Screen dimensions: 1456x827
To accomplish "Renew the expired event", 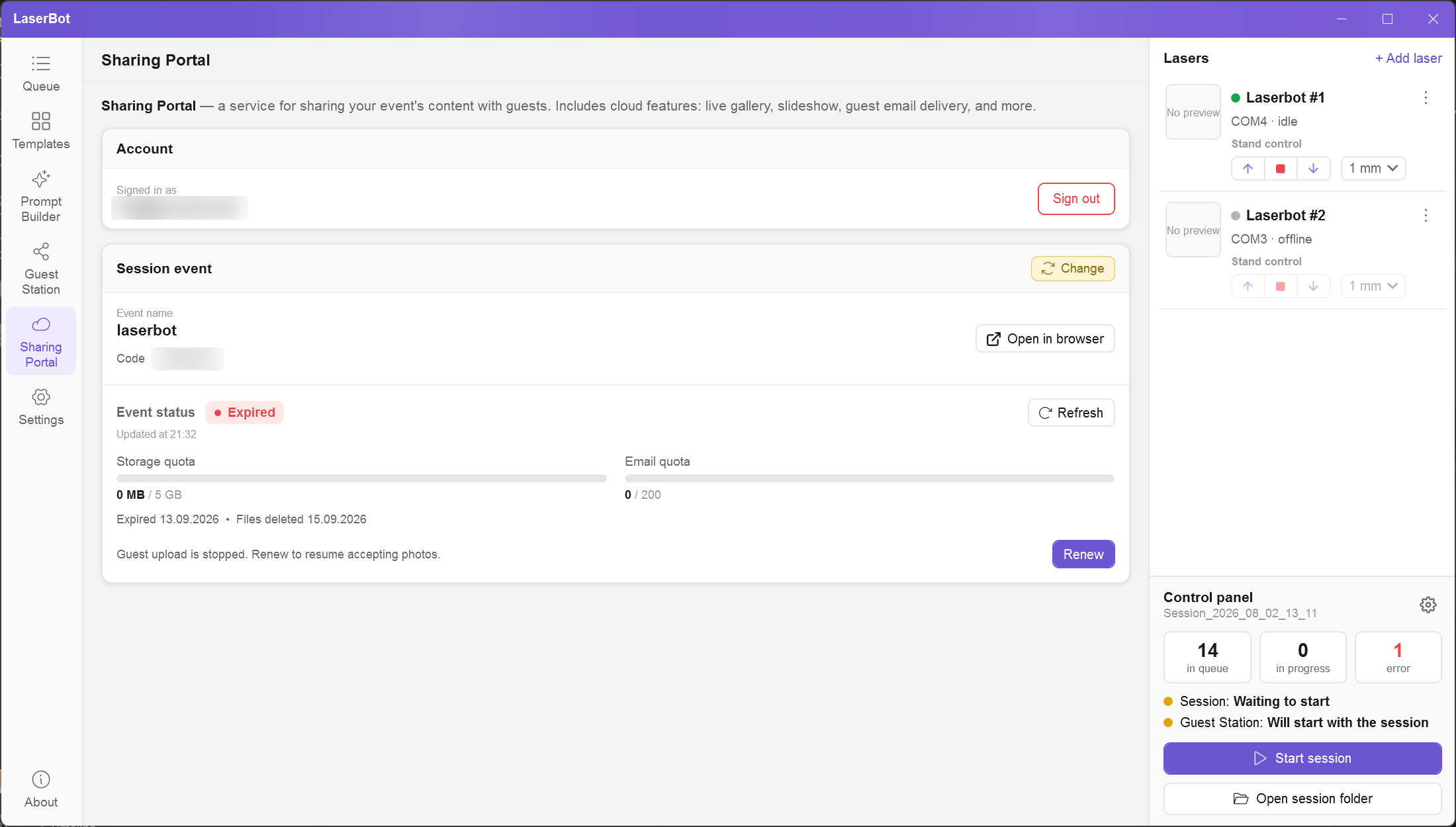I will tap(1083, 554).
